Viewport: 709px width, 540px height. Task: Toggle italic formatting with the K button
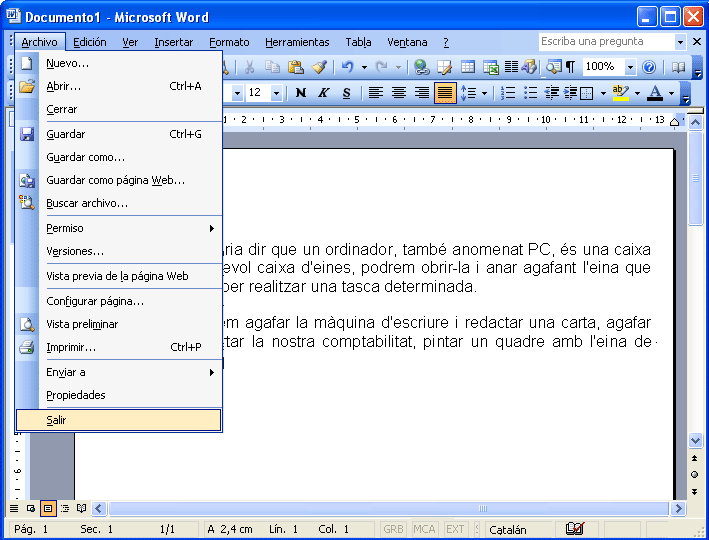point(323,93)
